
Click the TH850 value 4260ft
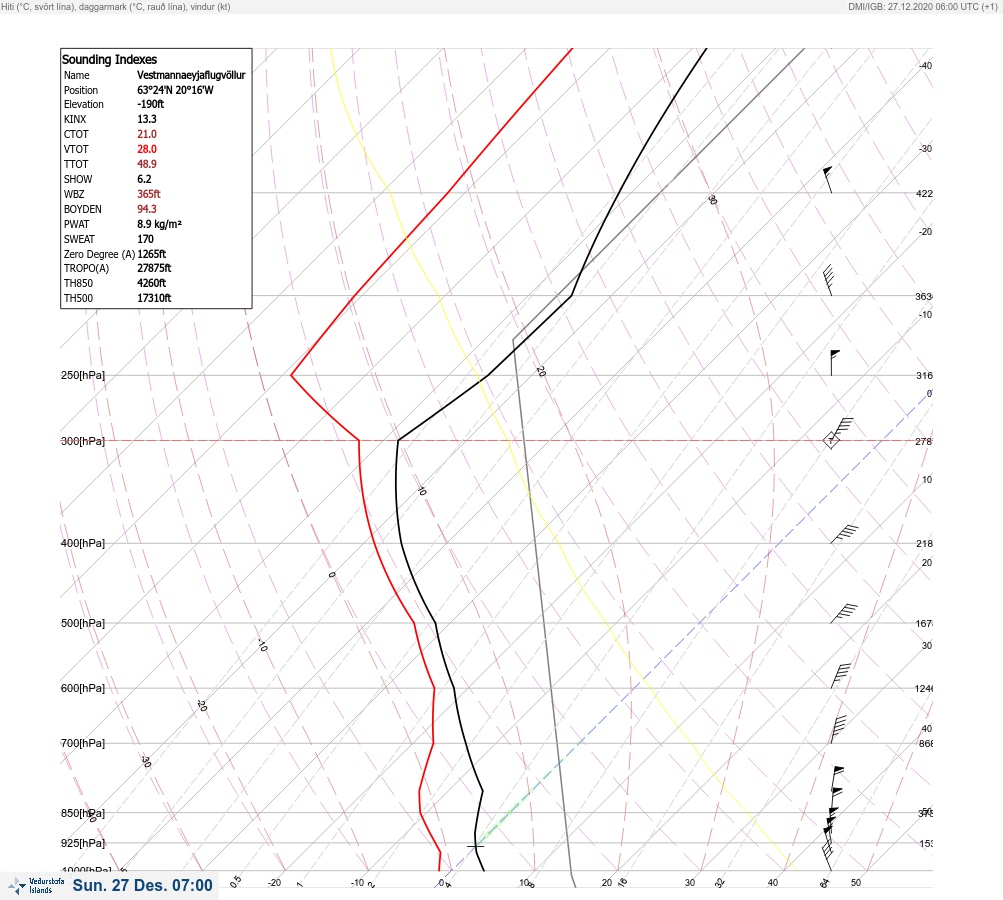coord(152,283)
